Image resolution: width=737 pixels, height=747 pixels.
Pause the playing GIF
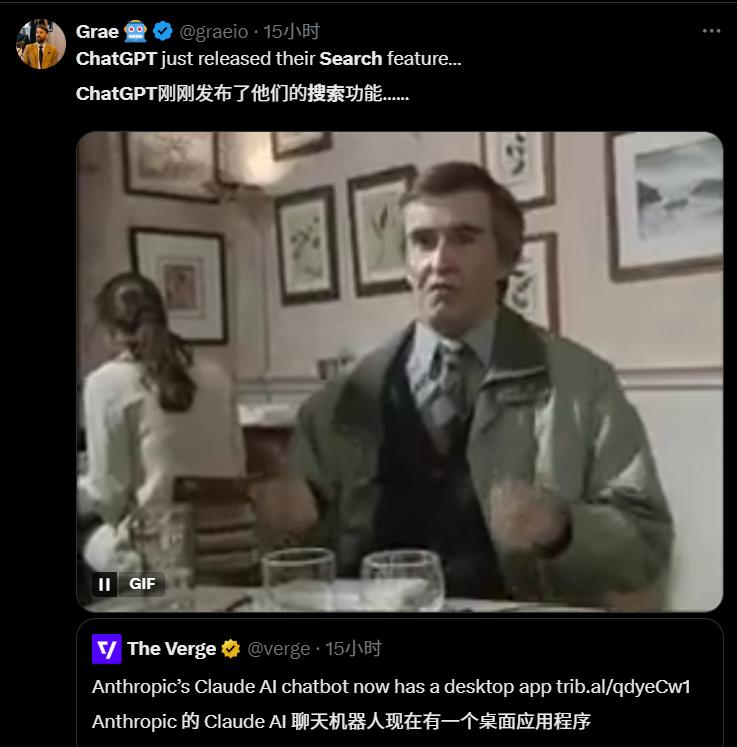coord(104,584)
